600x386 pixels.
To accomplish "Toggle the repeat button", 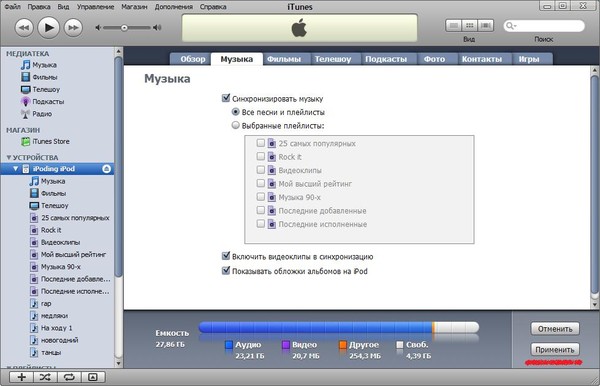I will click(69, 377).
